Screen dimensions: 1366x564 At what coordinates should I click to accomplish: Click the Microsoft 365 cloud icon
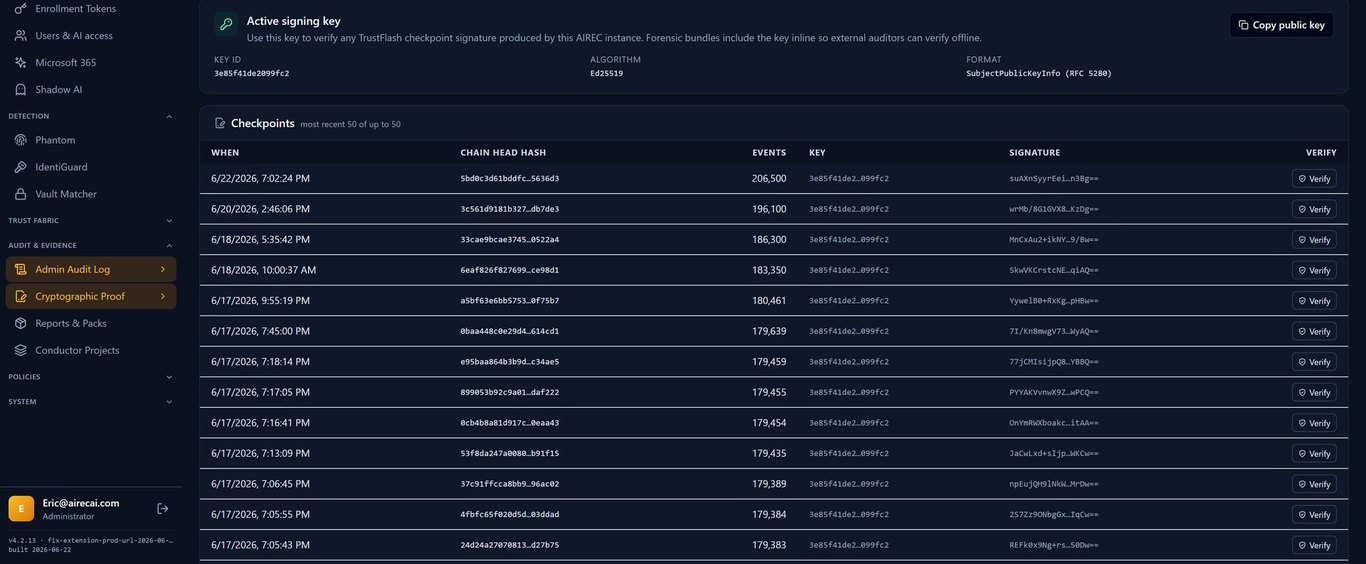pos(21,62)
